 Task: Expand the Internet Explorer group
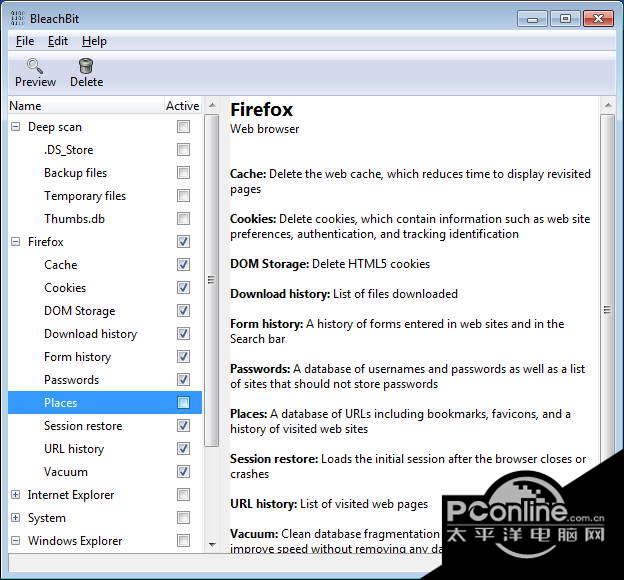[x=16, y=495]
